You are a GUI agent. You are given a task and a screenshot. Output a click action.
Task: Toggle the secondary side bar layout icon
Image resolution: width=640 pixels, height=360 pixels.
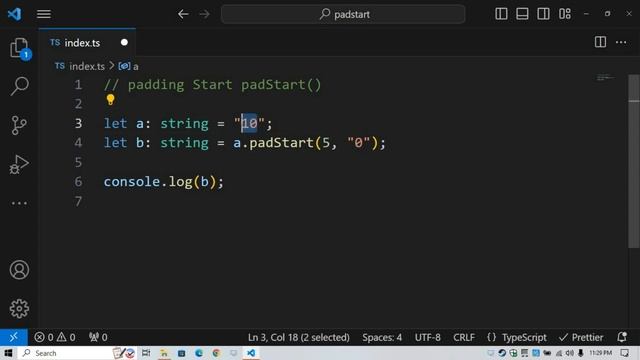[543, 14]
